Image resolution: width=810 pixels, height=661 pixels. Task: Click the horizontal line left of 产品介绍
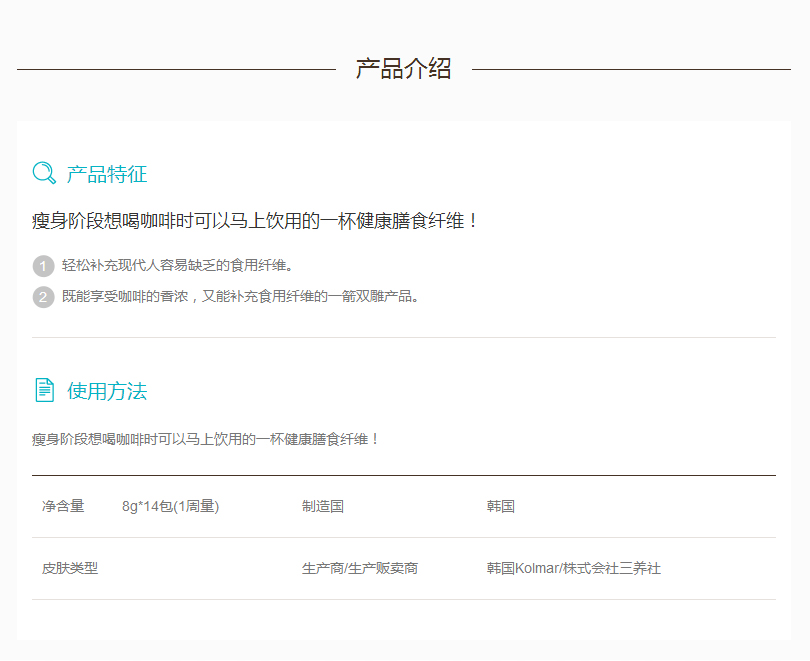point(176,70)
